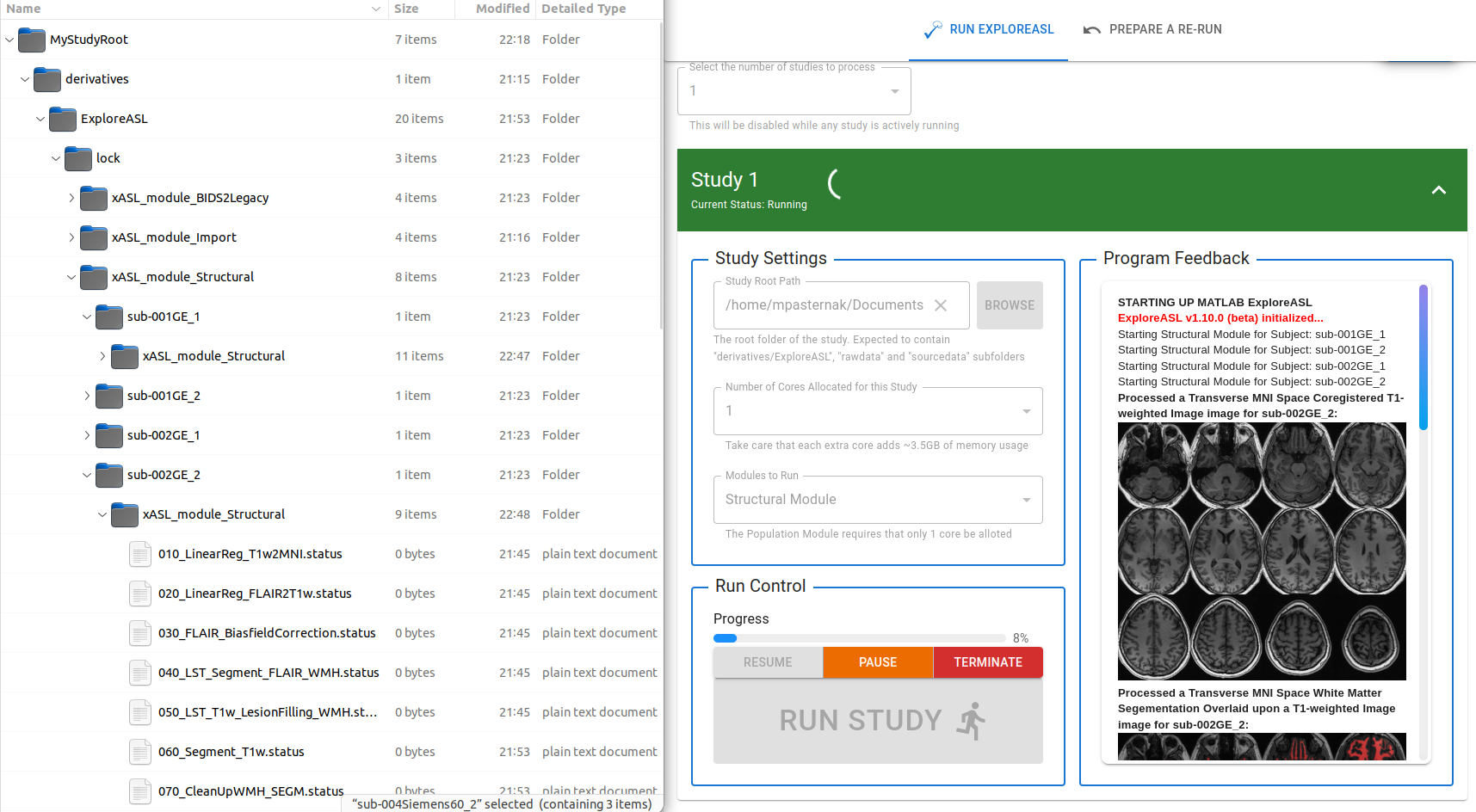This screenshot has width=1476, height=812.
Task: Click the sub-002GE_2 folder icon
Action: [x=109, y=475]
